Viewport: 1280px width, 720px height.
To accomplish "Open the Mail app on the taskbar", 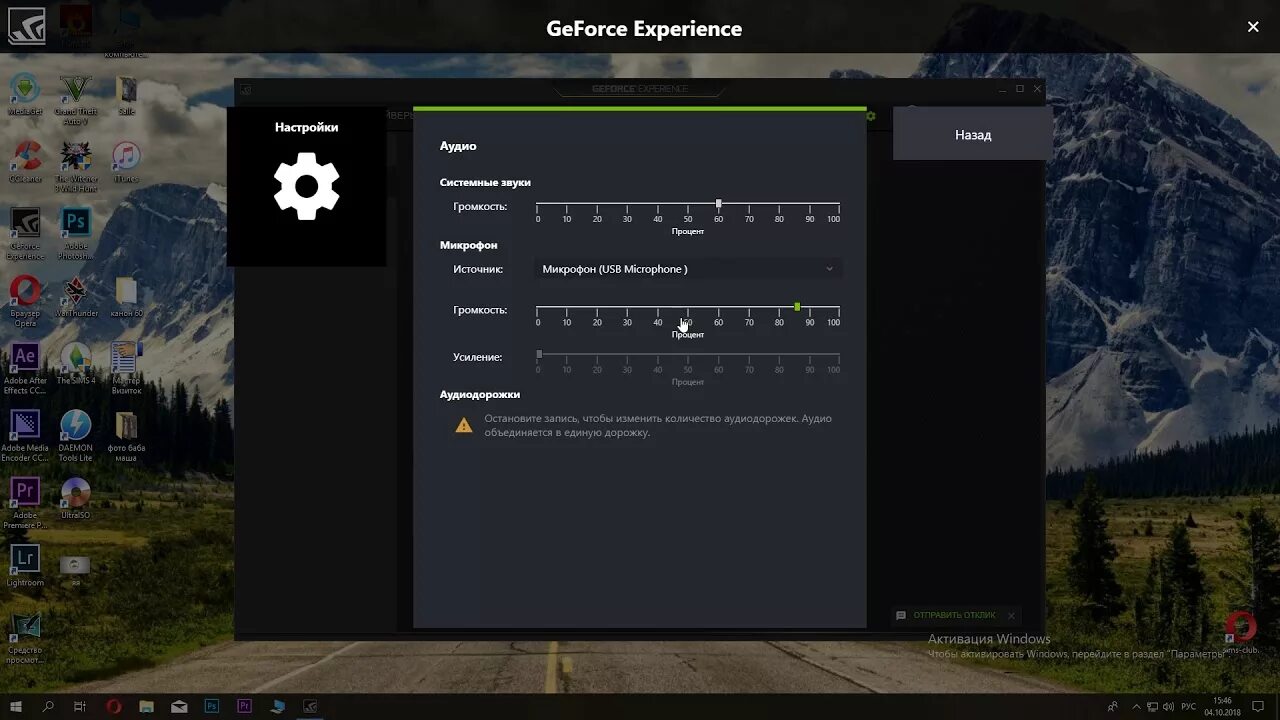I will click(179, 706).
